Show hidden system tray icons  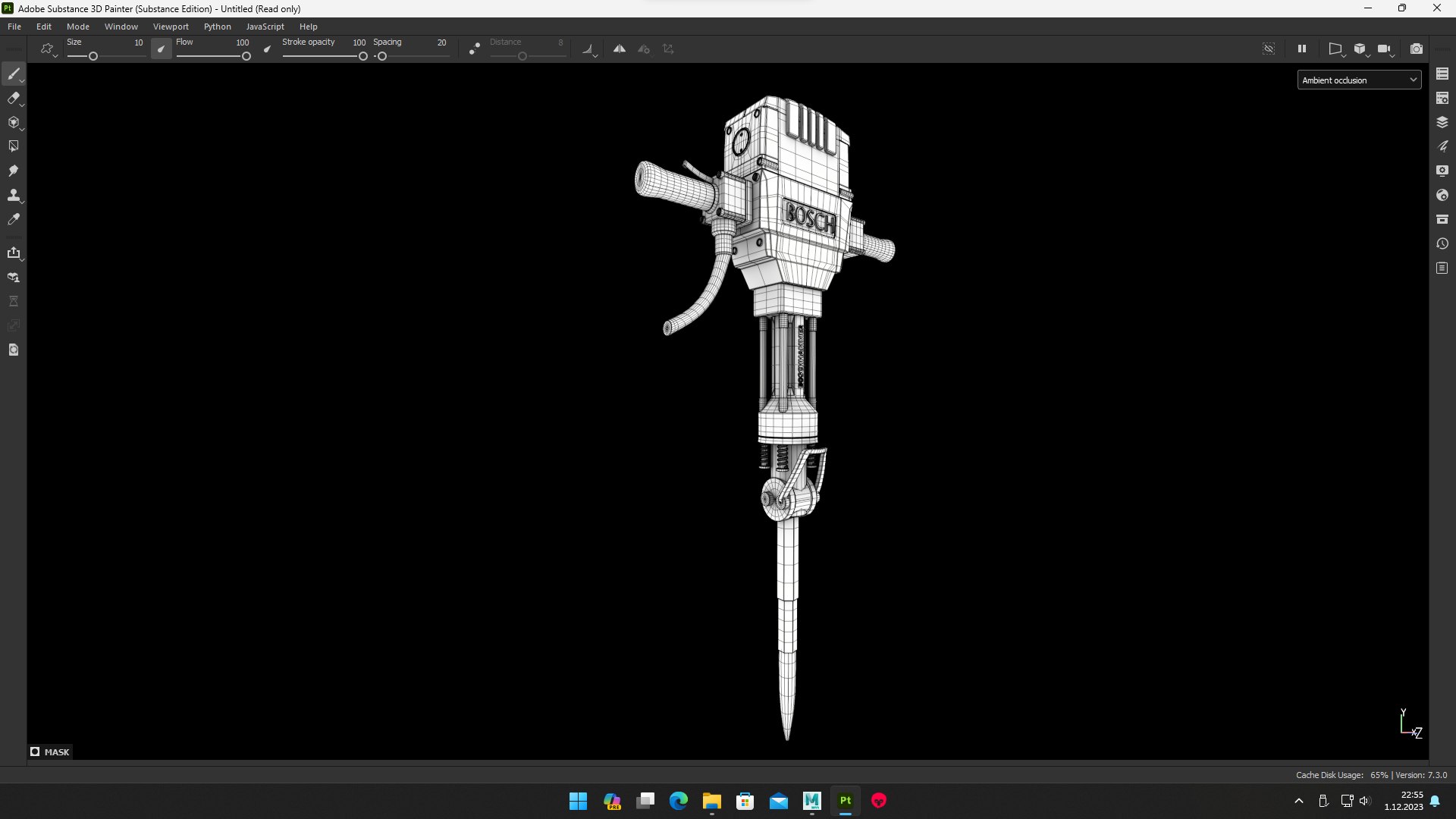[1299, 801]
